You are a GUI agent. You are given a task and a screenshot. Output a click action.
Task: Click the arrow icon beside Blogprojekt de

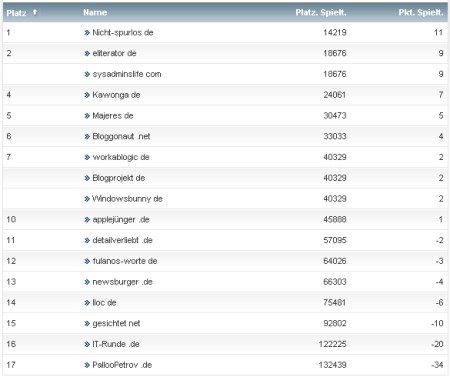pos(87,178)
